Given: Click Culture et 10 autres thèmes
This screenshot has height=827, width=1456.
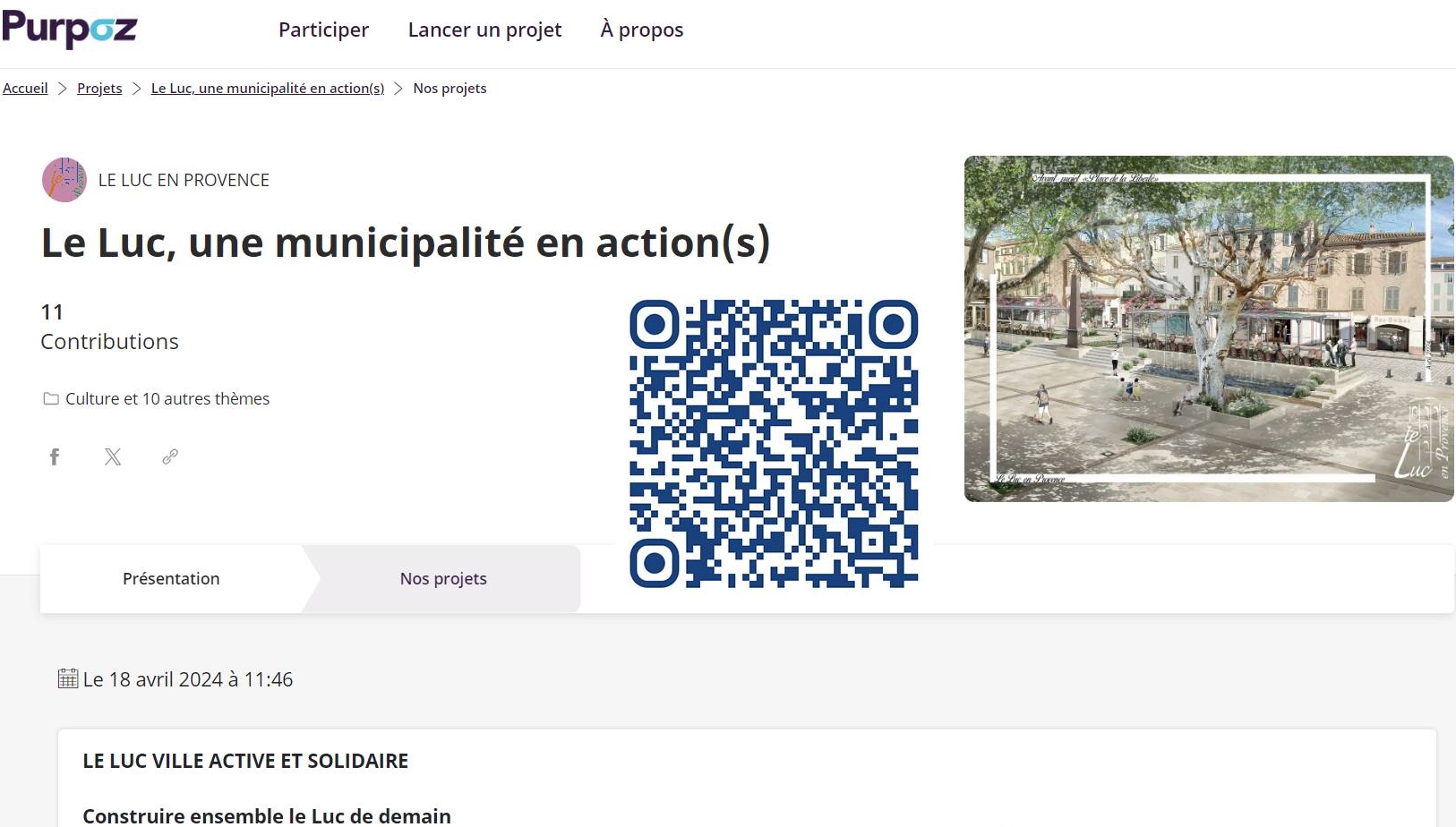Looking at the screenshot, I should 167,398.
